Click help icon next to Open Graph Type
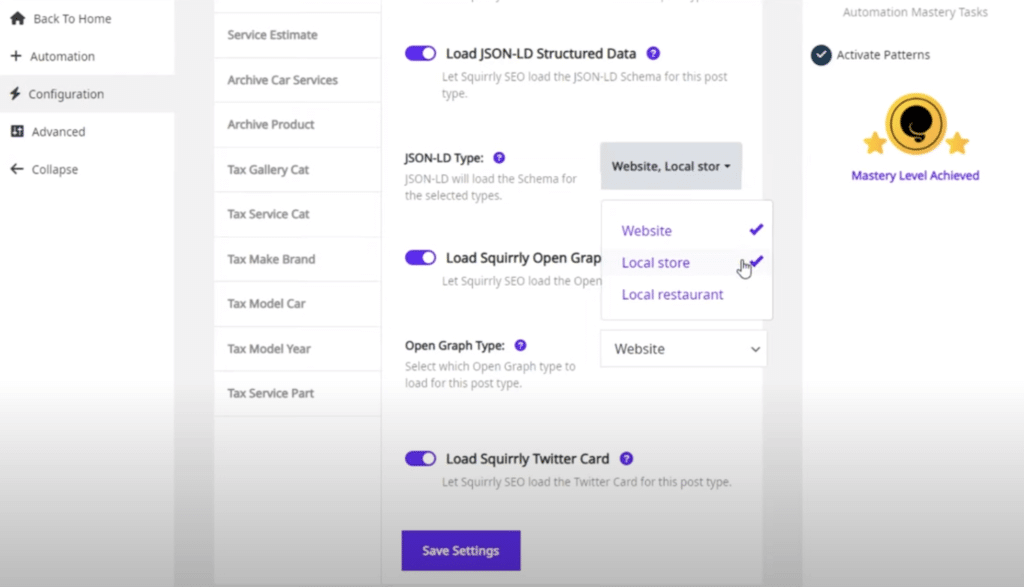1024x587 pixels. point(520,345)
